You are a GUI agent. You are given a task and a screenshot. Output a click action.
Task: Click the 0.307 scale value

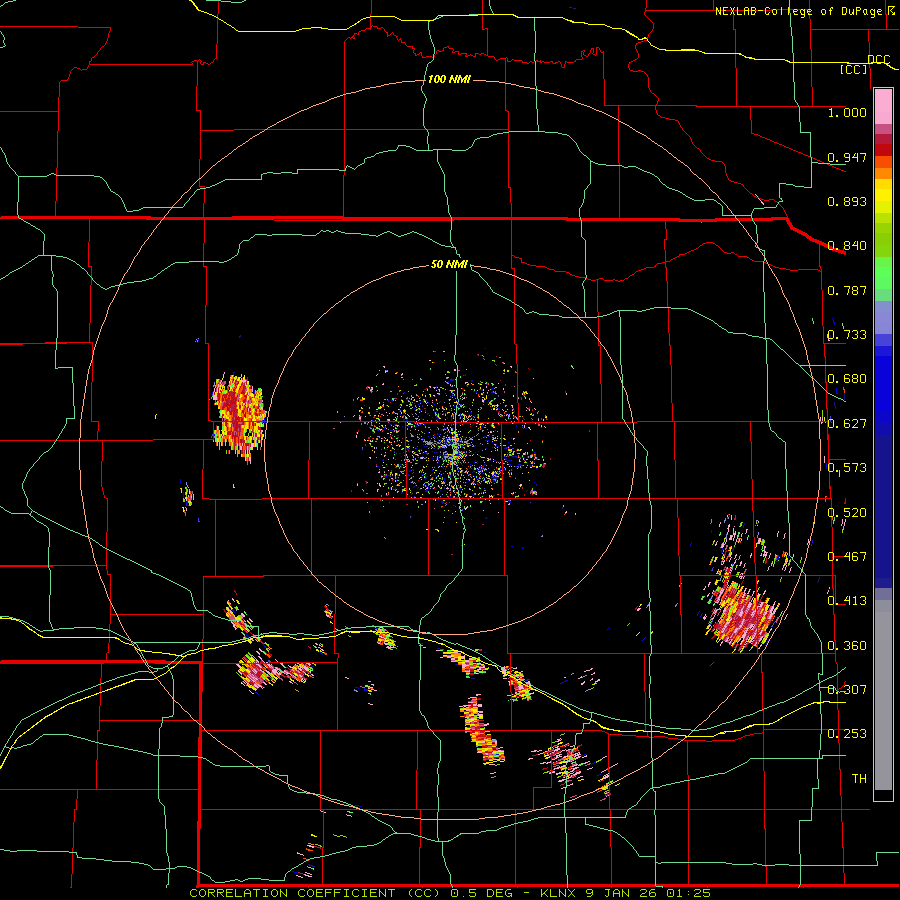tap(847, 690)
